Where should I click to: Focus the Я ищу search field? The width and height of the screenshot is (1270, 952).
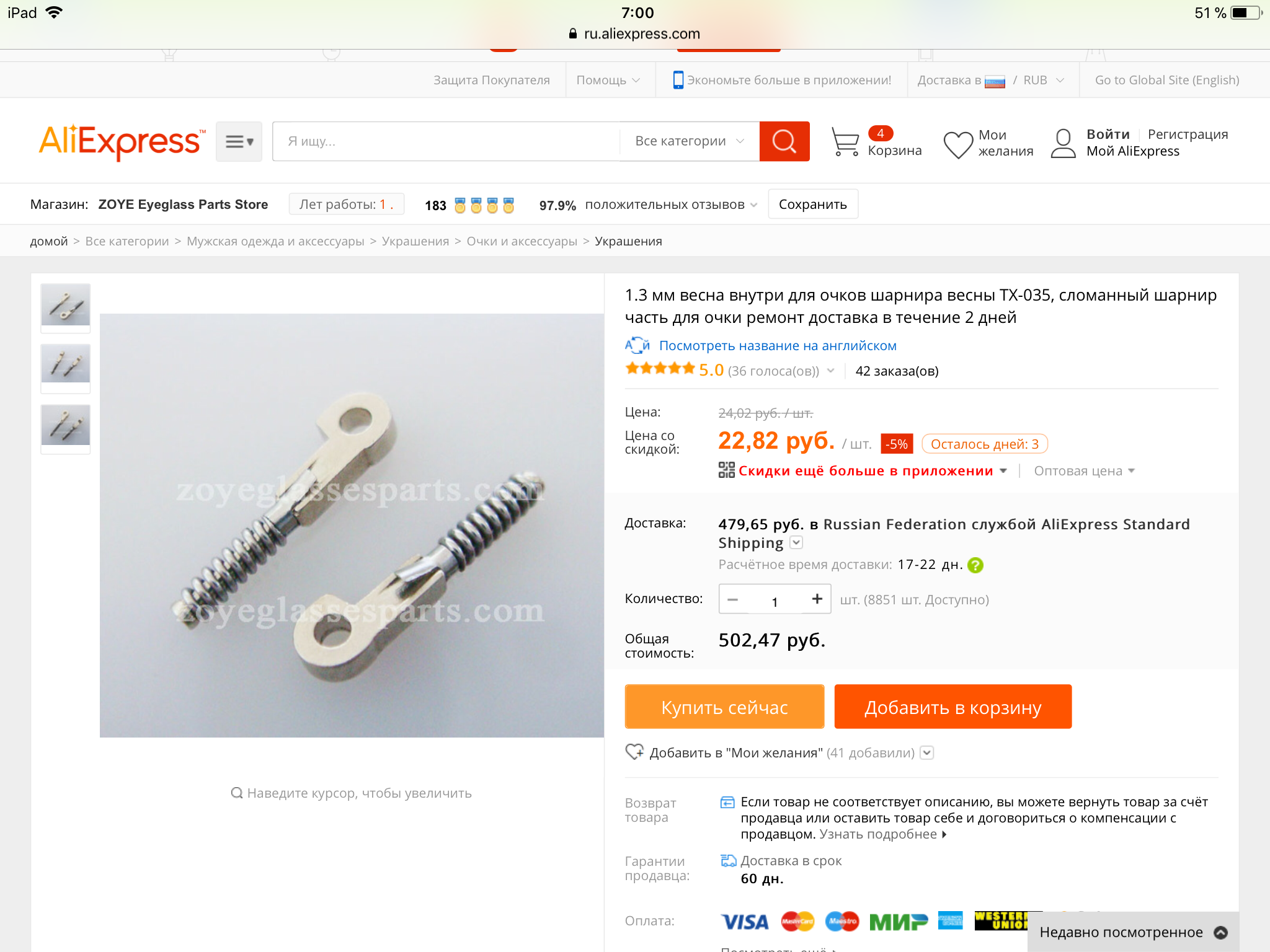[446, 141]
